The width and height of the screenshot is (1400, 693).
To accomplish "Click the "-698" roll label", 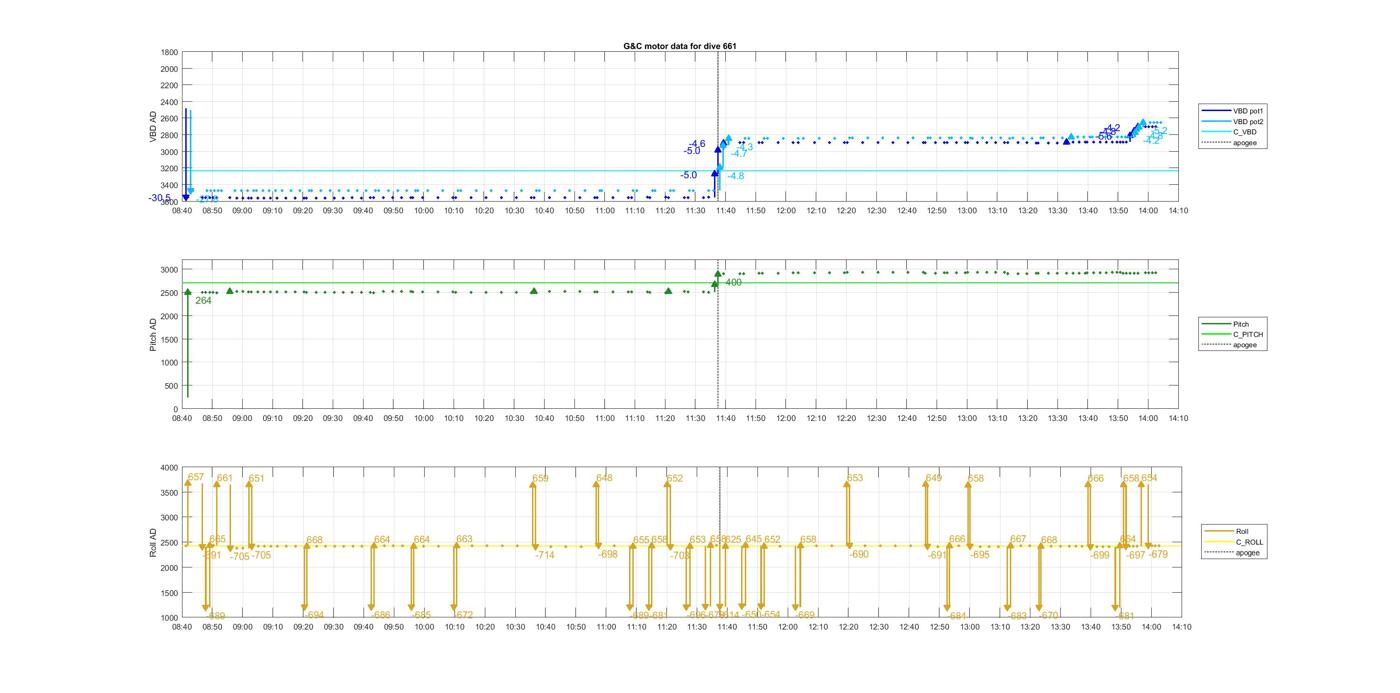I will [608, 554].
